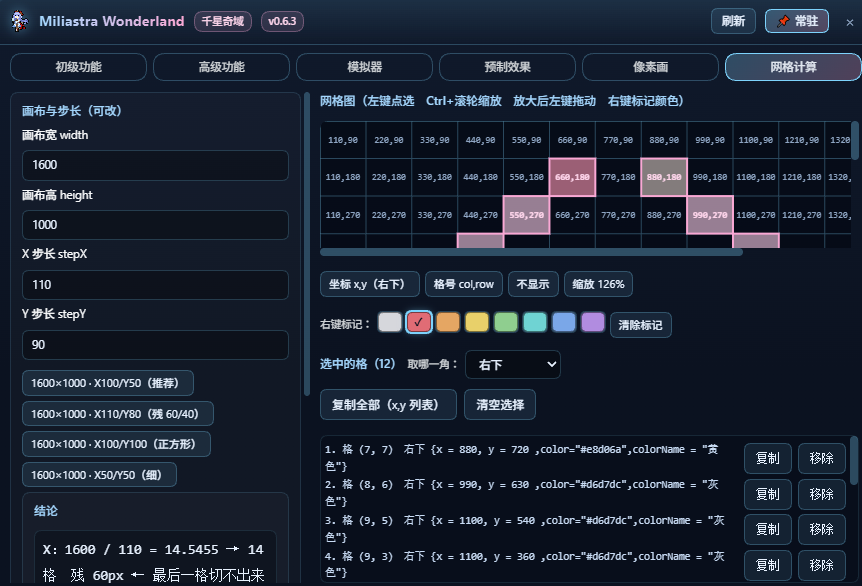The image size is (862, 586).
Task: Click the 选中的格 (12) label
Action: point(357,364)
